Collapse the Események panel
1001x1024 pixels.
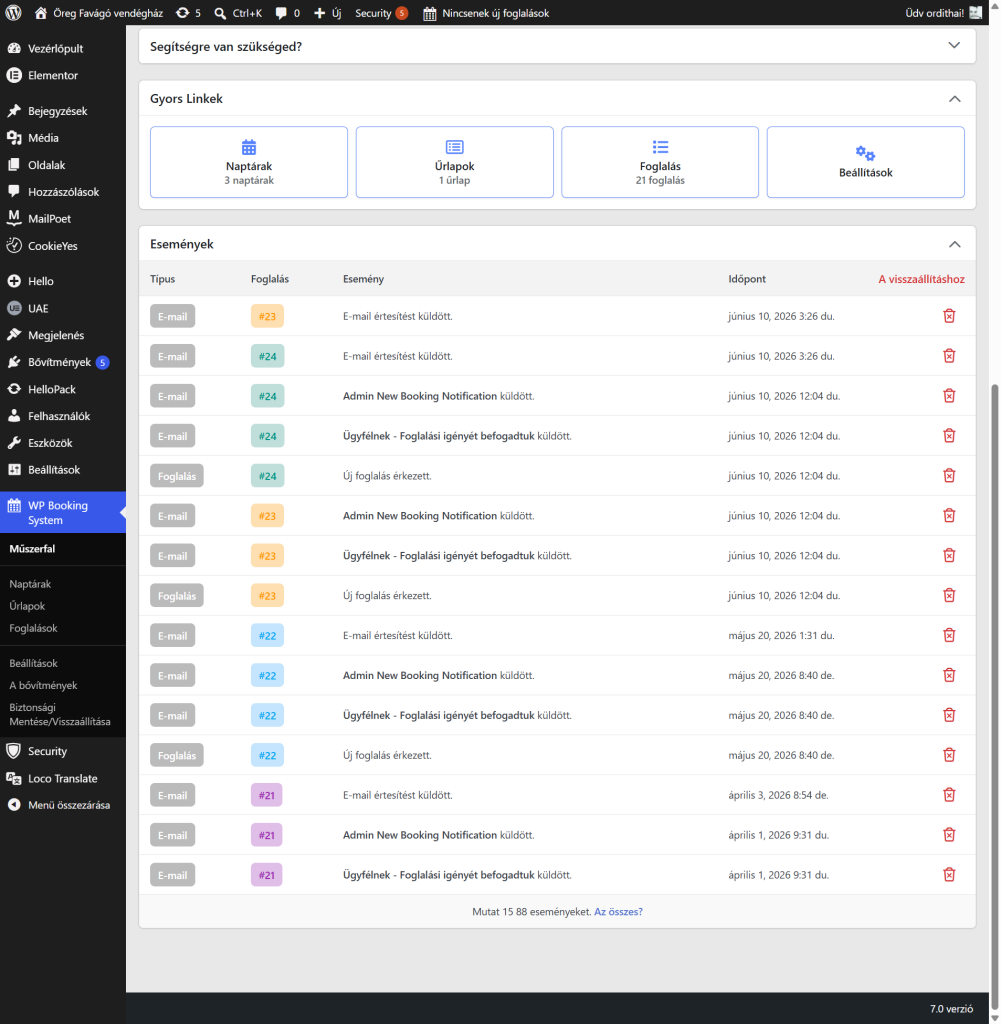[954, 244]
